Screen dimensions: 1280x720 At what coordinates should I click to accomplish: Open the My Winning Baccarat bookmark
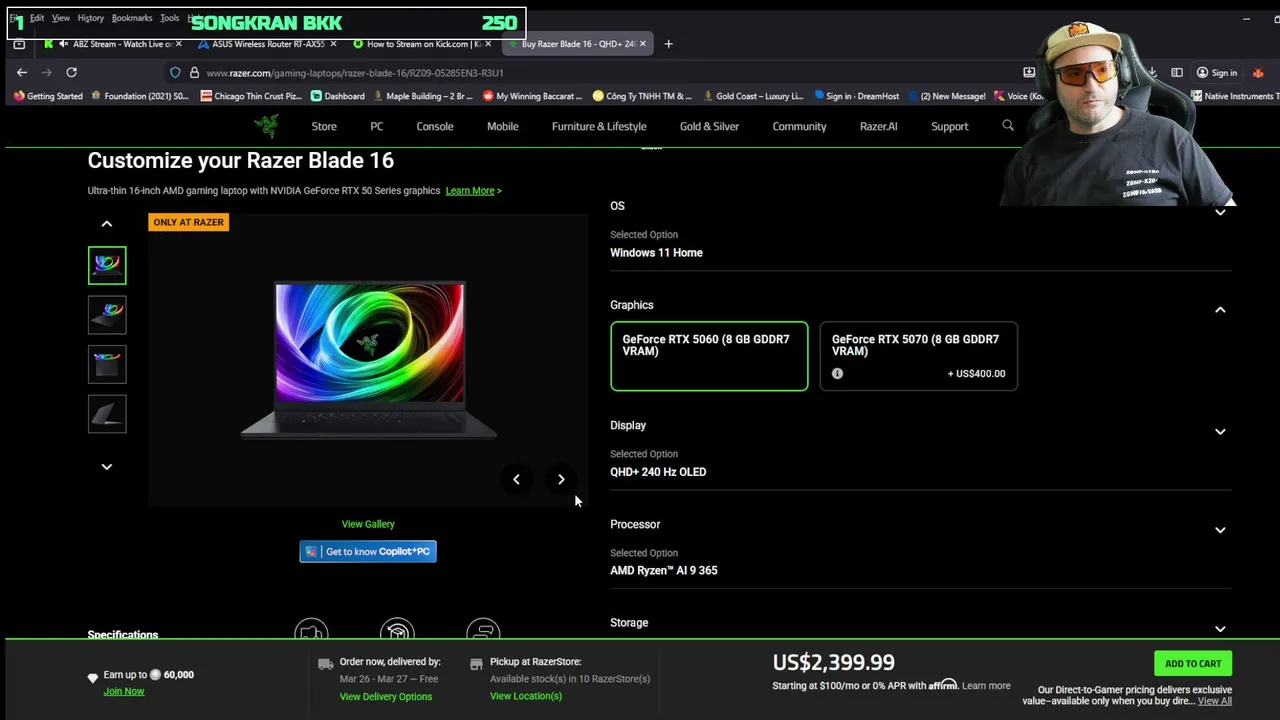pos(532,96)
